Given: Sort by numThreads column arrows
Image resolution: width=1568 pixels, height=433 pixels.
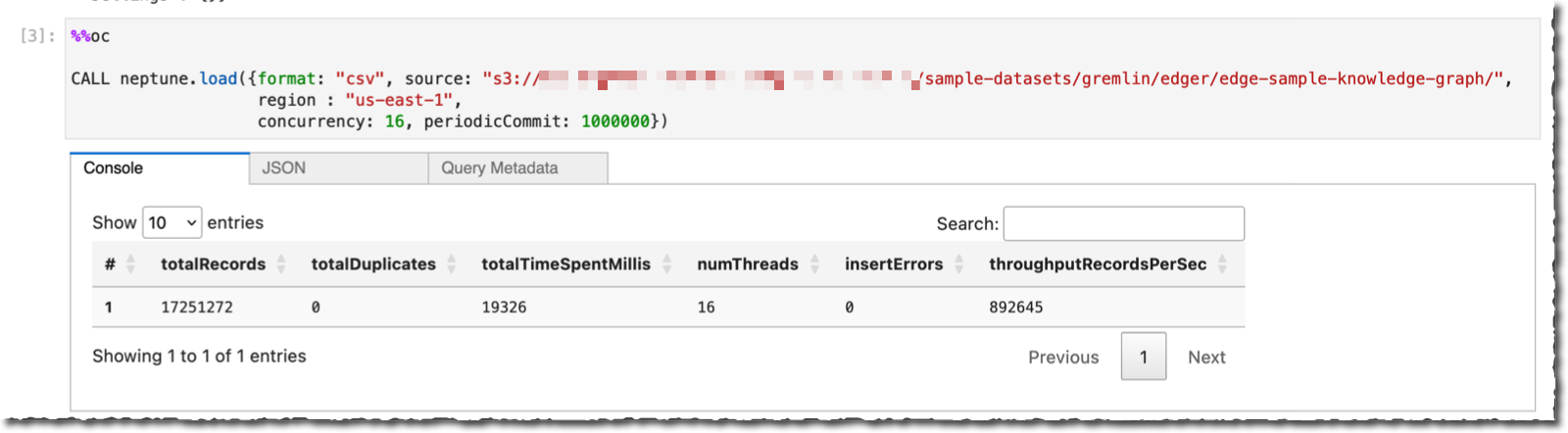Looking at the screenshot, I should [814, 264].
